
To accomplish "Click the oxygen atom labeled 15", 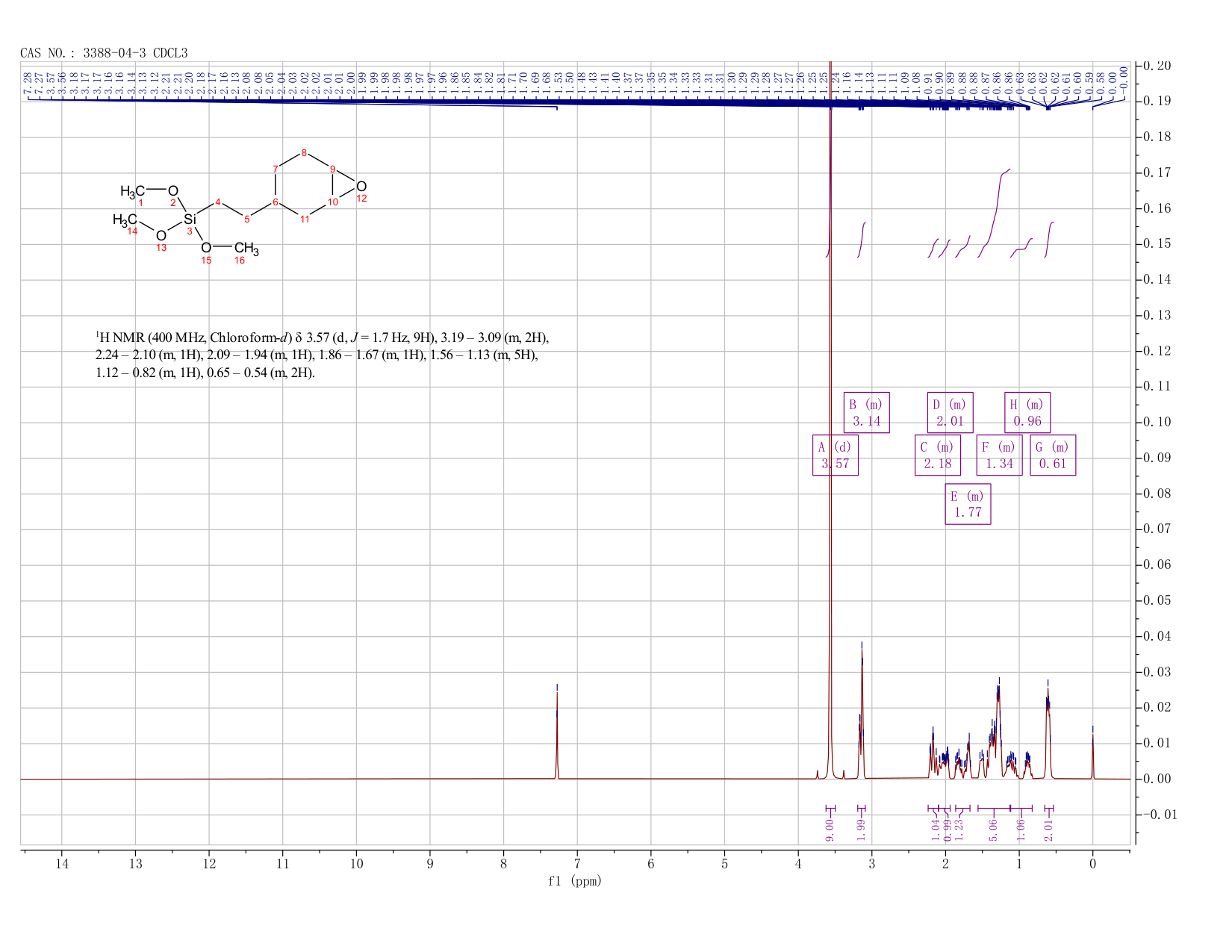I will click(x=206, y=248).
